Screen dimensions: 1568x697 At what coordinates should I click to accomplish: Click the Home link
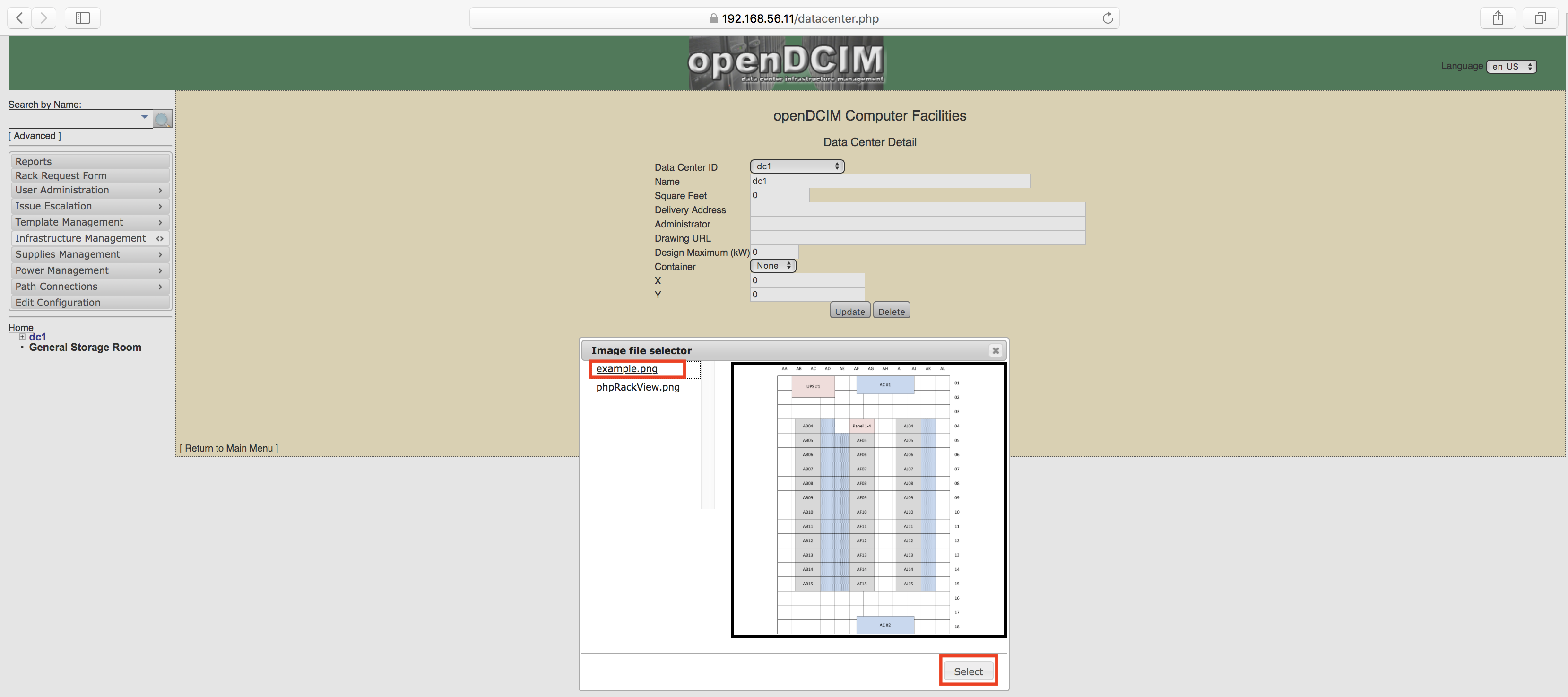pyautogui.click(x=21, y=328)
